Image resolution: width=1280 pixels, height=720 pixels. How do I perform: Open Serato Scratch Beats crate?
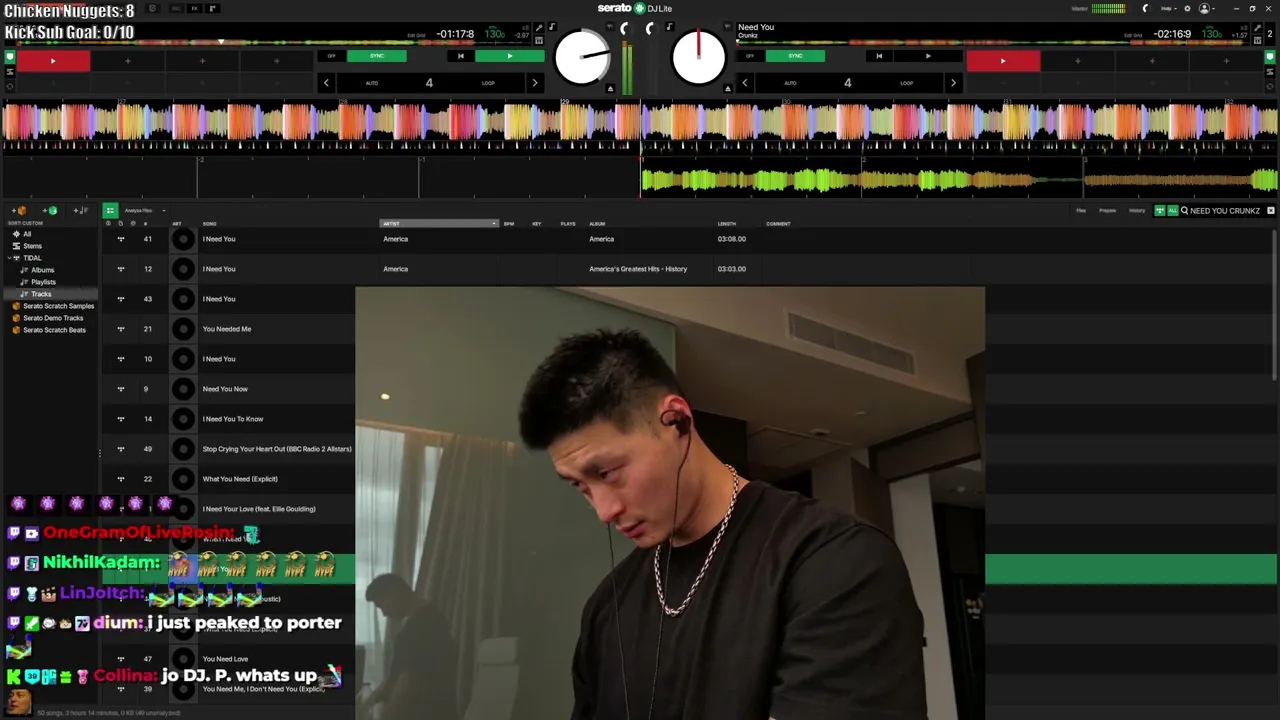54,330
